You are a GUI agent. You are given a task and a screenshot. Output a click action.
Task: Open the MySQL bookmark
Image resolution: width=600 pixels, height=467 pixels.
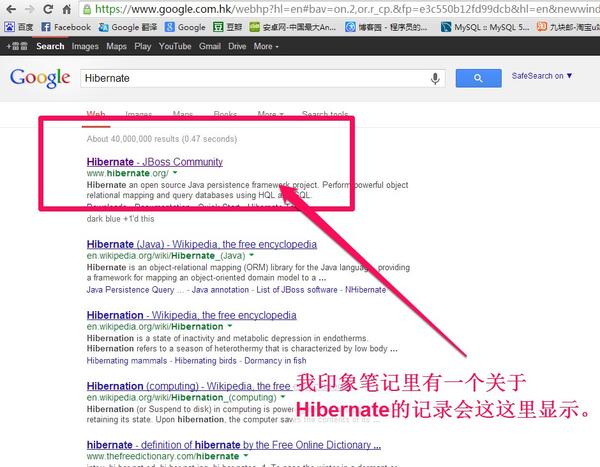pos(485,27)
